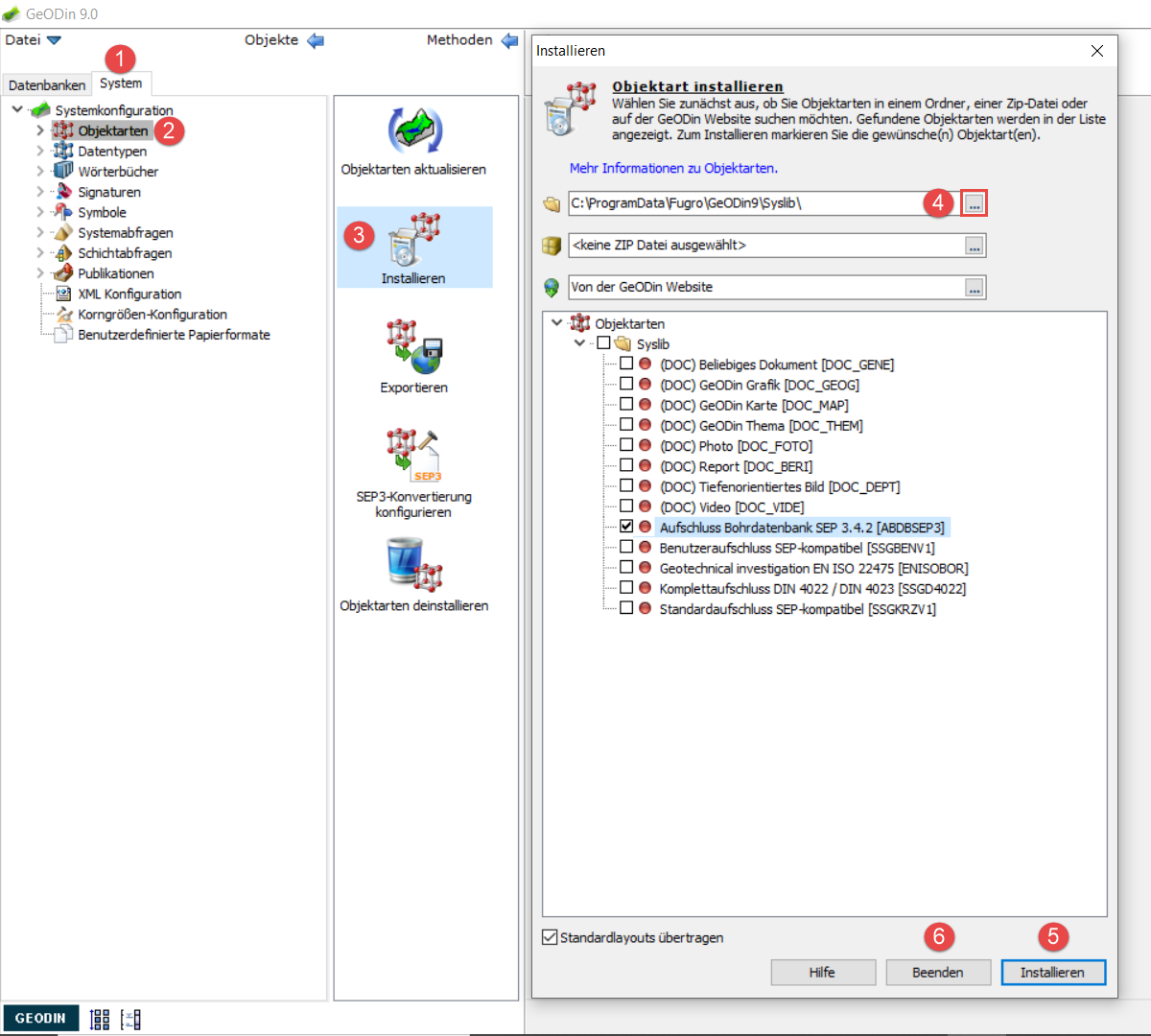1151x1036 pixels.
Task: Click ellipsis button for GeODin Website
Action: pos(975,287)
